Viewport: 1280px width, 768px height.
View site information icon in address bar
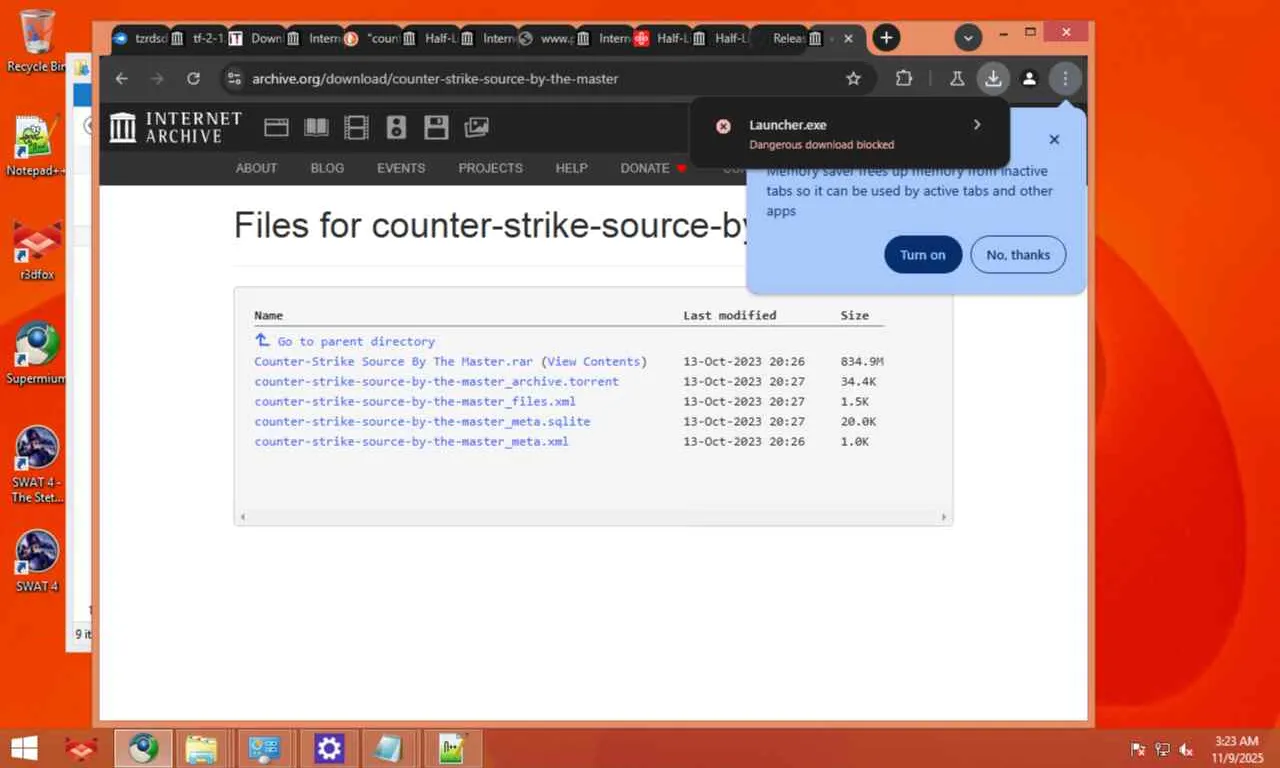click(233, 78)
